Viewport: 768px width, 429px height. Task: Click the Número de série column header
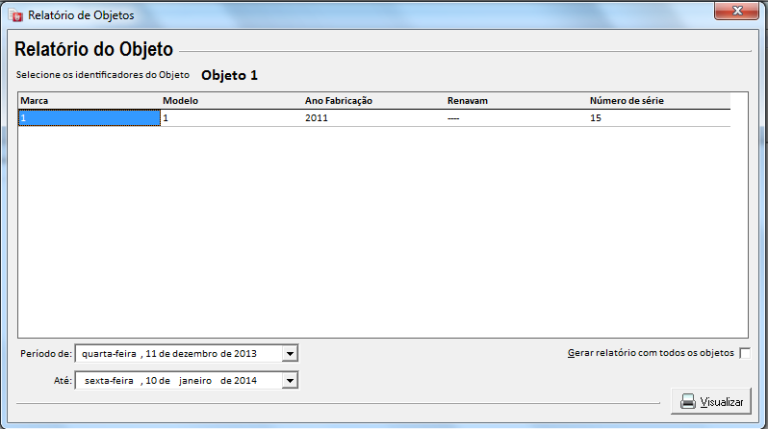626,101
